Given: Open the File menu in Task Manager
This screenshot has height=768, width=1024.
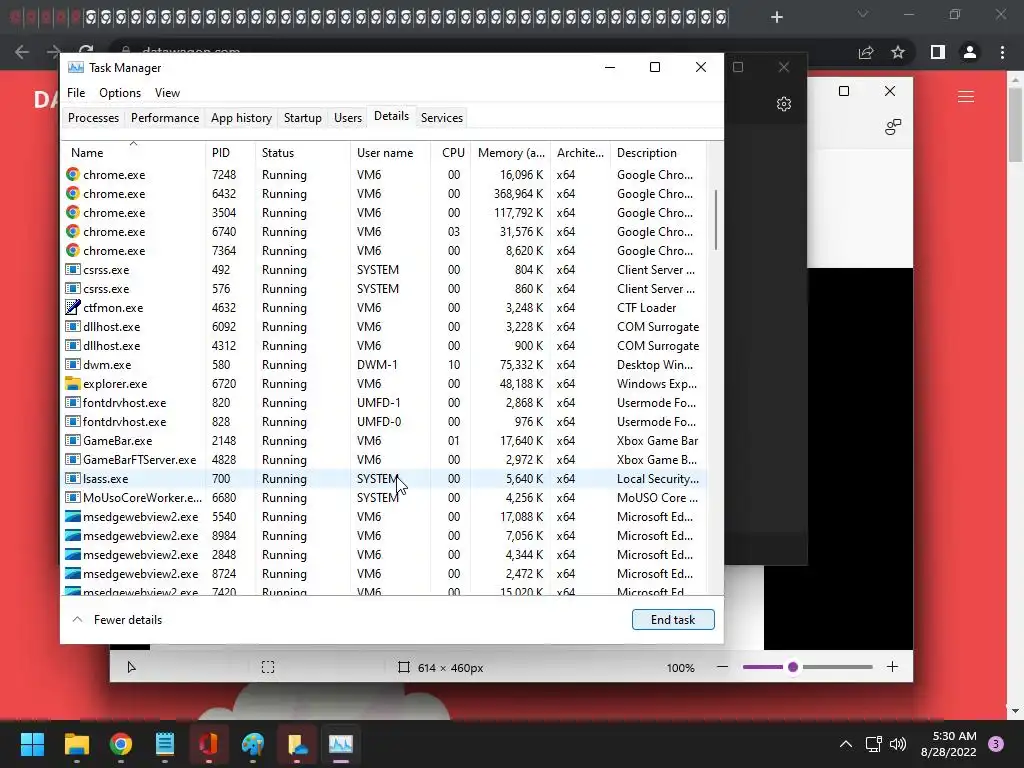Looking at the screenshot, I should 76,93.
